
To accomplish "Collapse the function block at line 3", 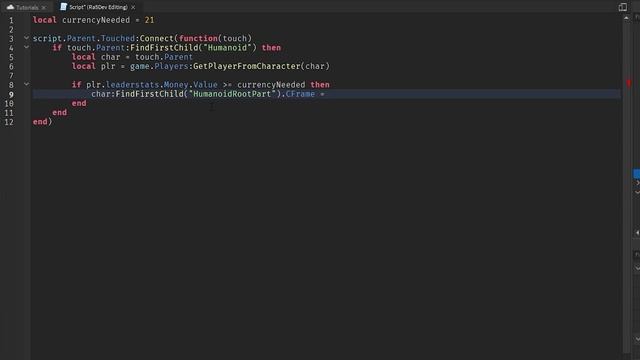I will (x=26, y=38).
